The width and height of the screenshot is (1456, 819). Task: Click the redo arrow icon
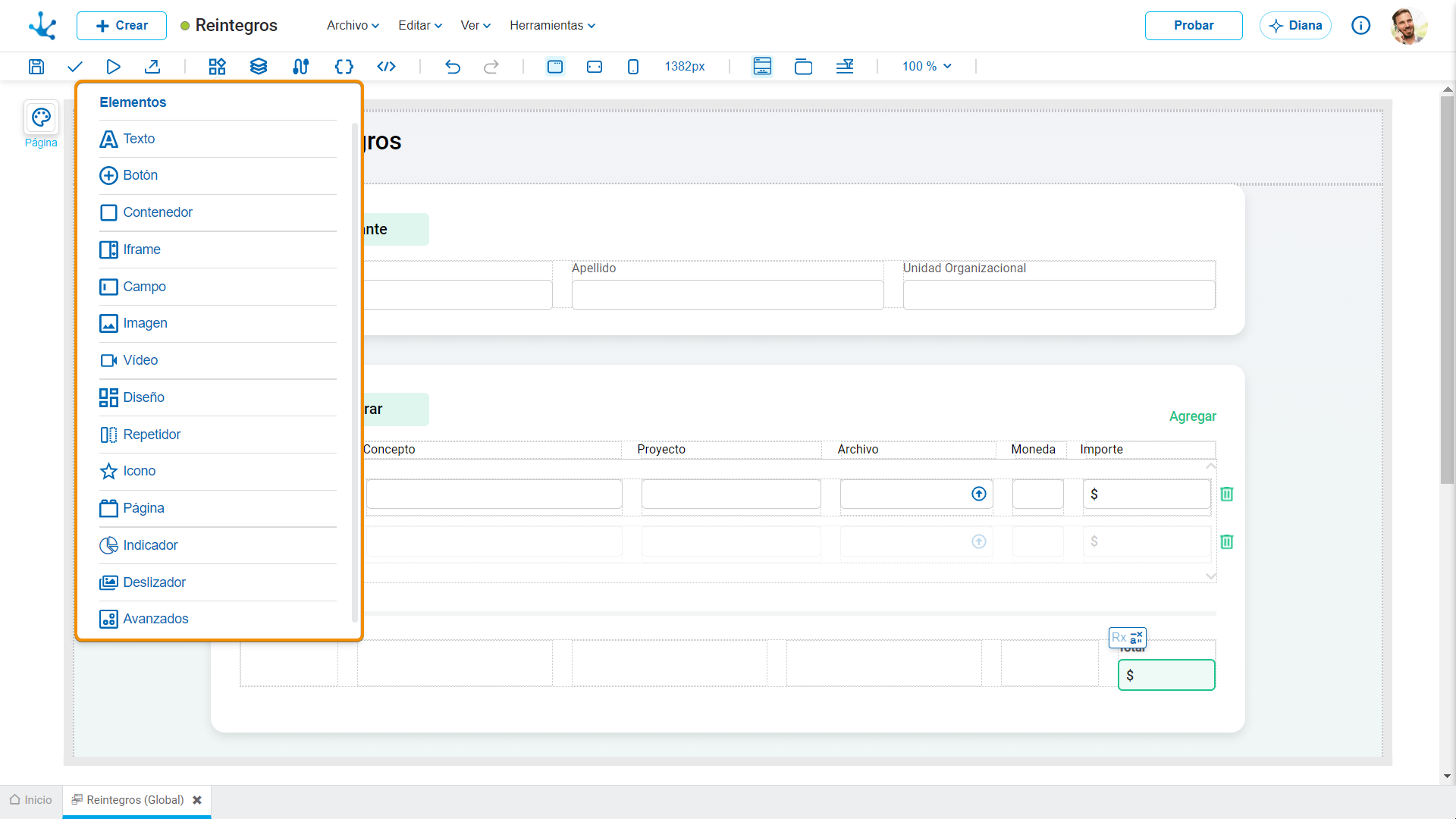491,67
